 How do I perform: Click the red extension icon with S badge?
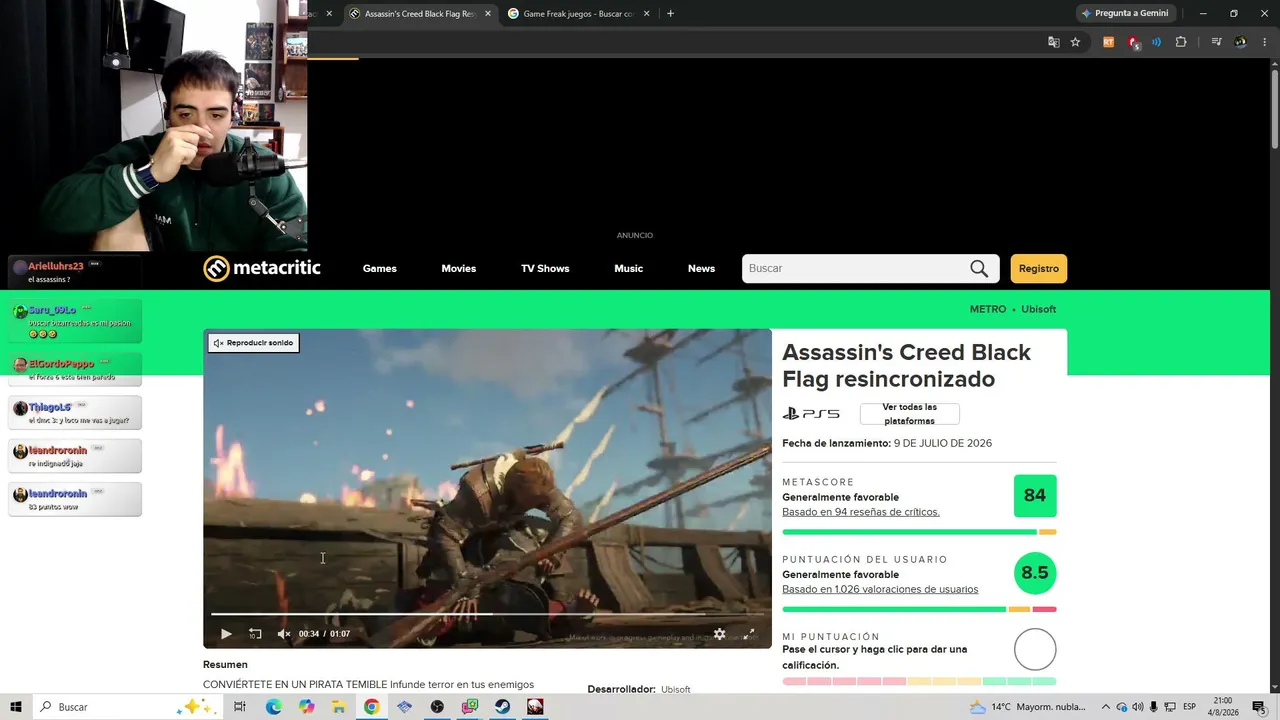pos(1133,42)
